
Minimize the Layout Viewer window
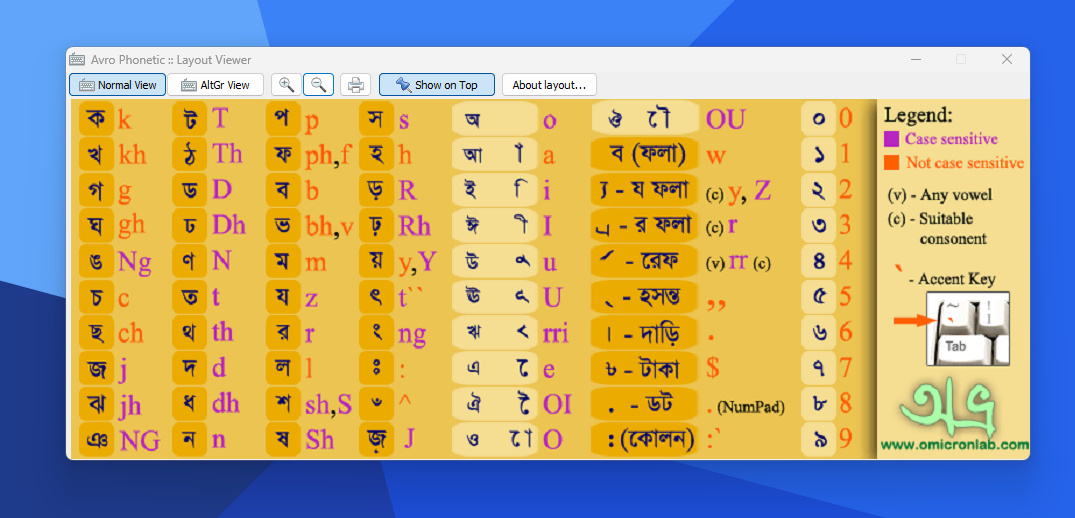pyautogui.click(x=916, y=60)
